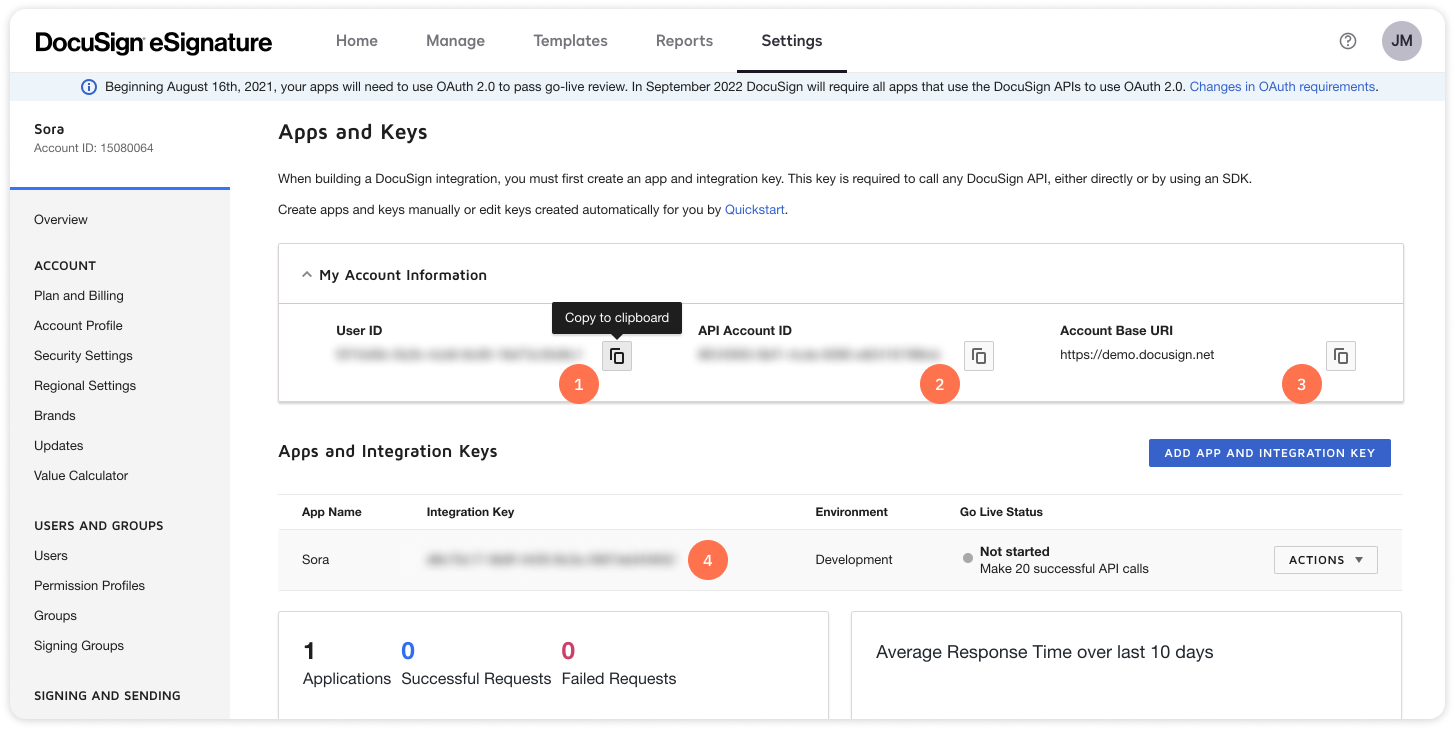Open the help question mark icon

tap(1348, 41)
